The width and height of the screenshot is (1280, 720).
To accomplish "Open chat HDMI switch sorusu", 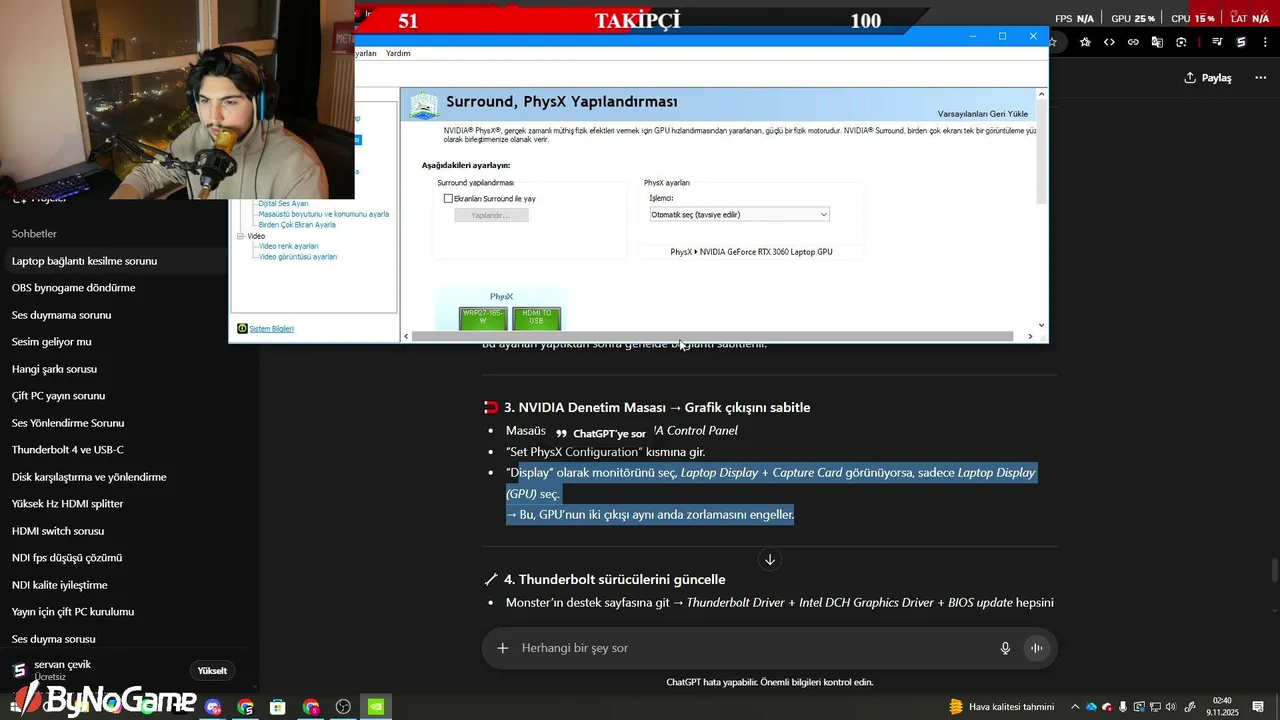I will tap(58, 531).
